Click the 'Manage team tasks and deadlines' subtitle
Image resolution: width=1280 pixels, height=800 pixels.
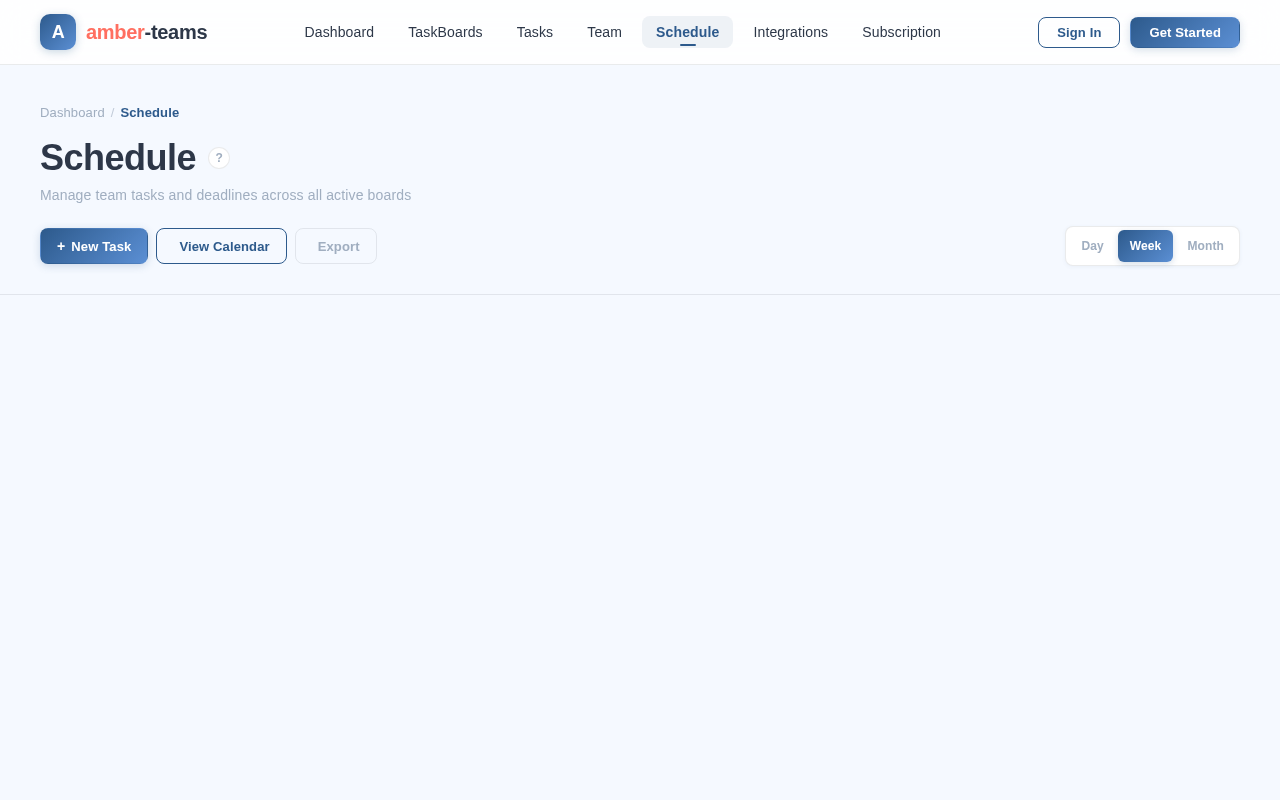(225, 195)
